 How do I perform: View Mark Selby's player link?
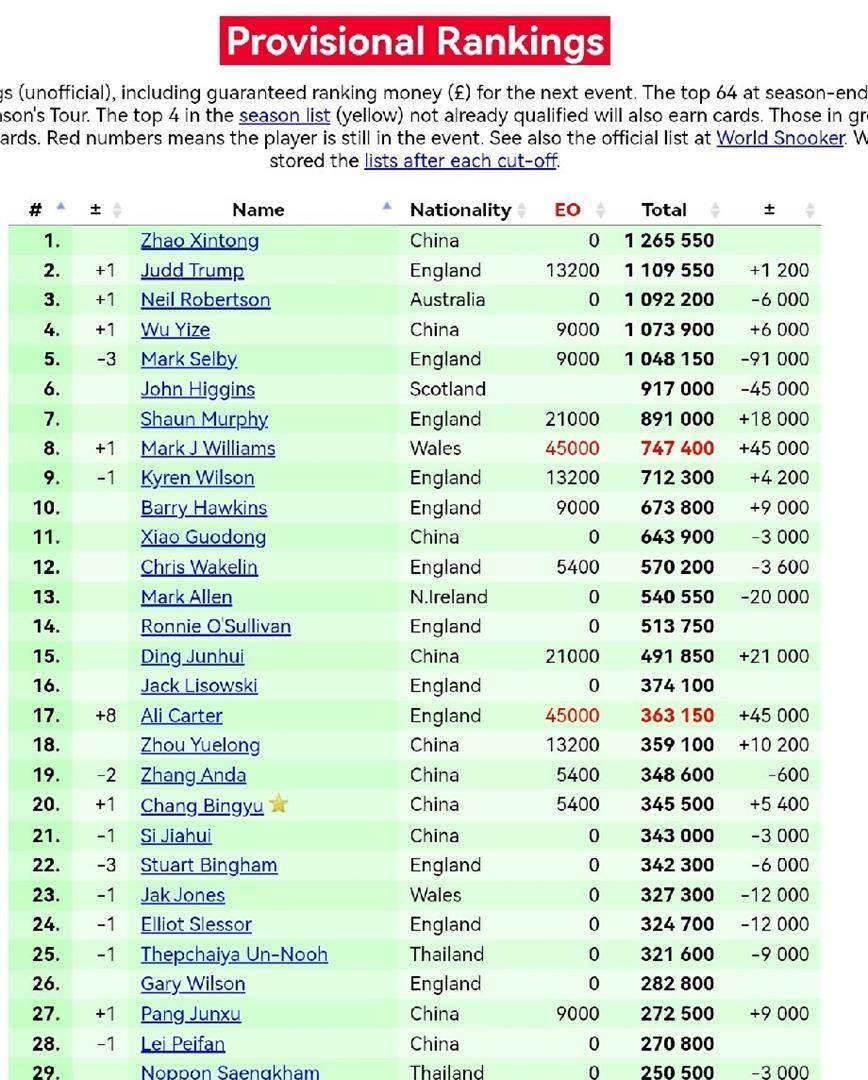coord(189,359)
